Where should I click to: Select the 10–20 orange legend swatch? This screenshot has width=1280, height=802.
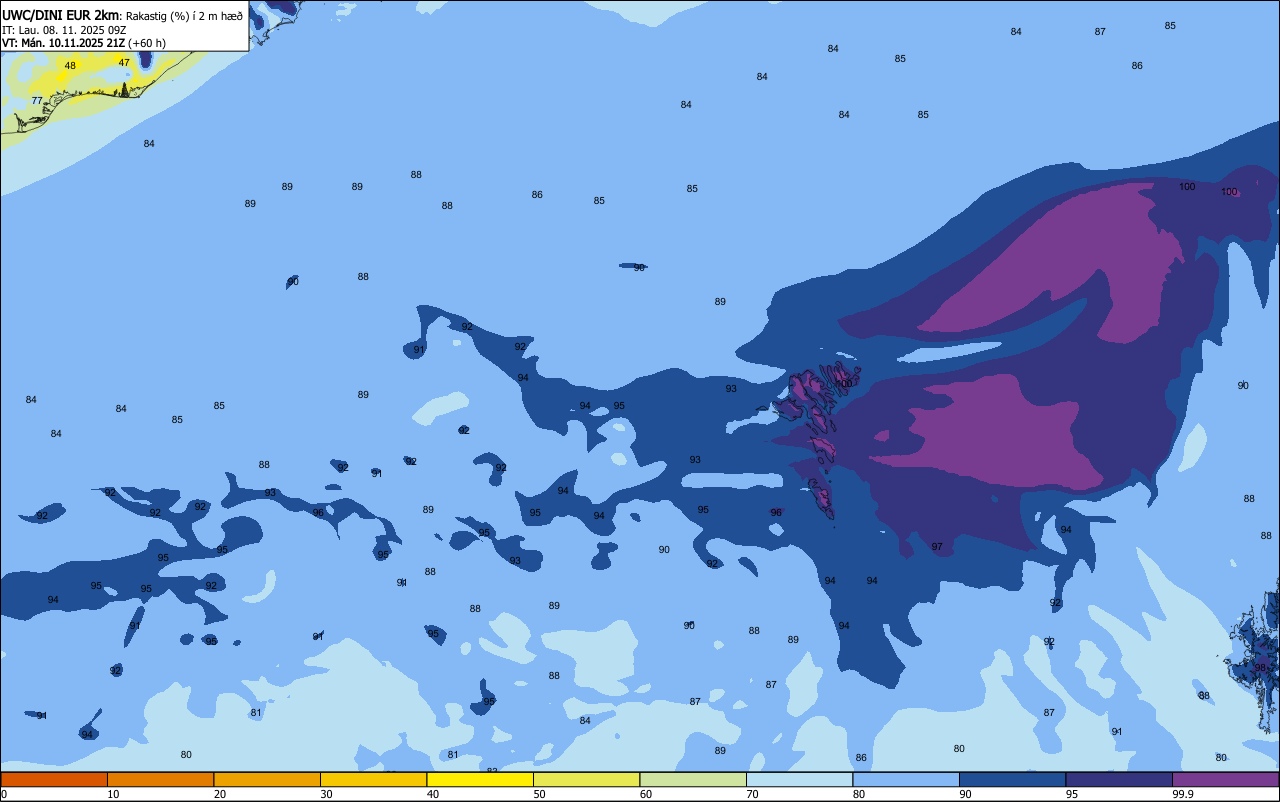pyautogui.click(x=160, y=779)
